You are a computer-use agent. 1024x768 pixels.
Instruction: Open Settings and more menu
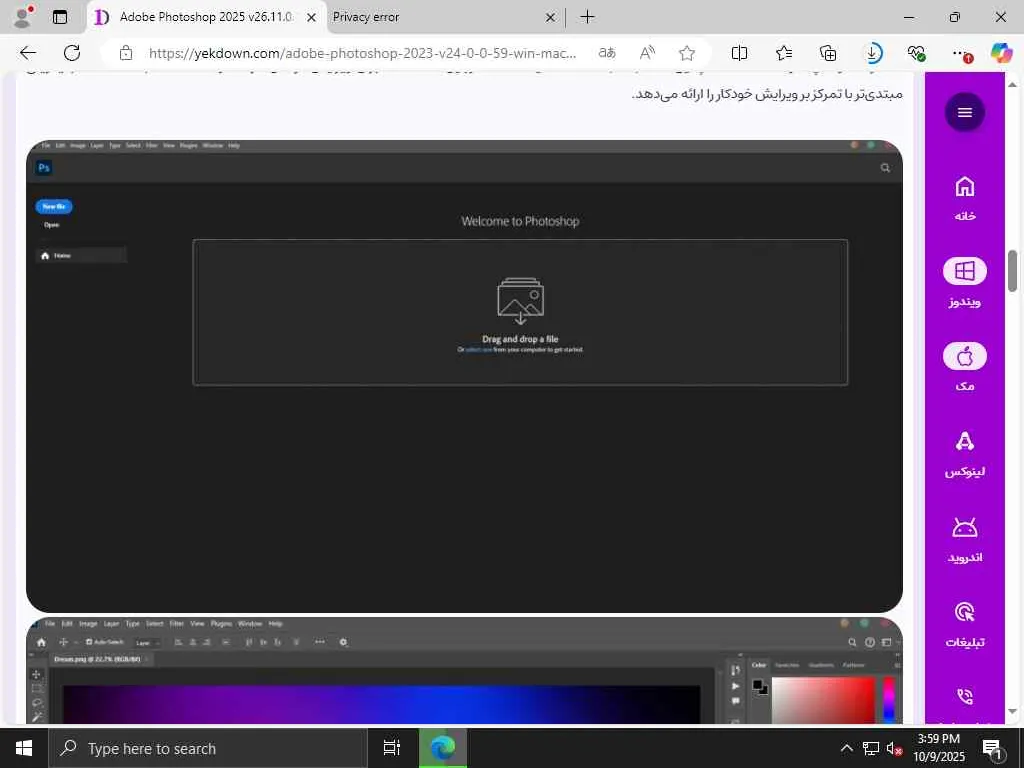pyautogui.click(x=960, y=53)
